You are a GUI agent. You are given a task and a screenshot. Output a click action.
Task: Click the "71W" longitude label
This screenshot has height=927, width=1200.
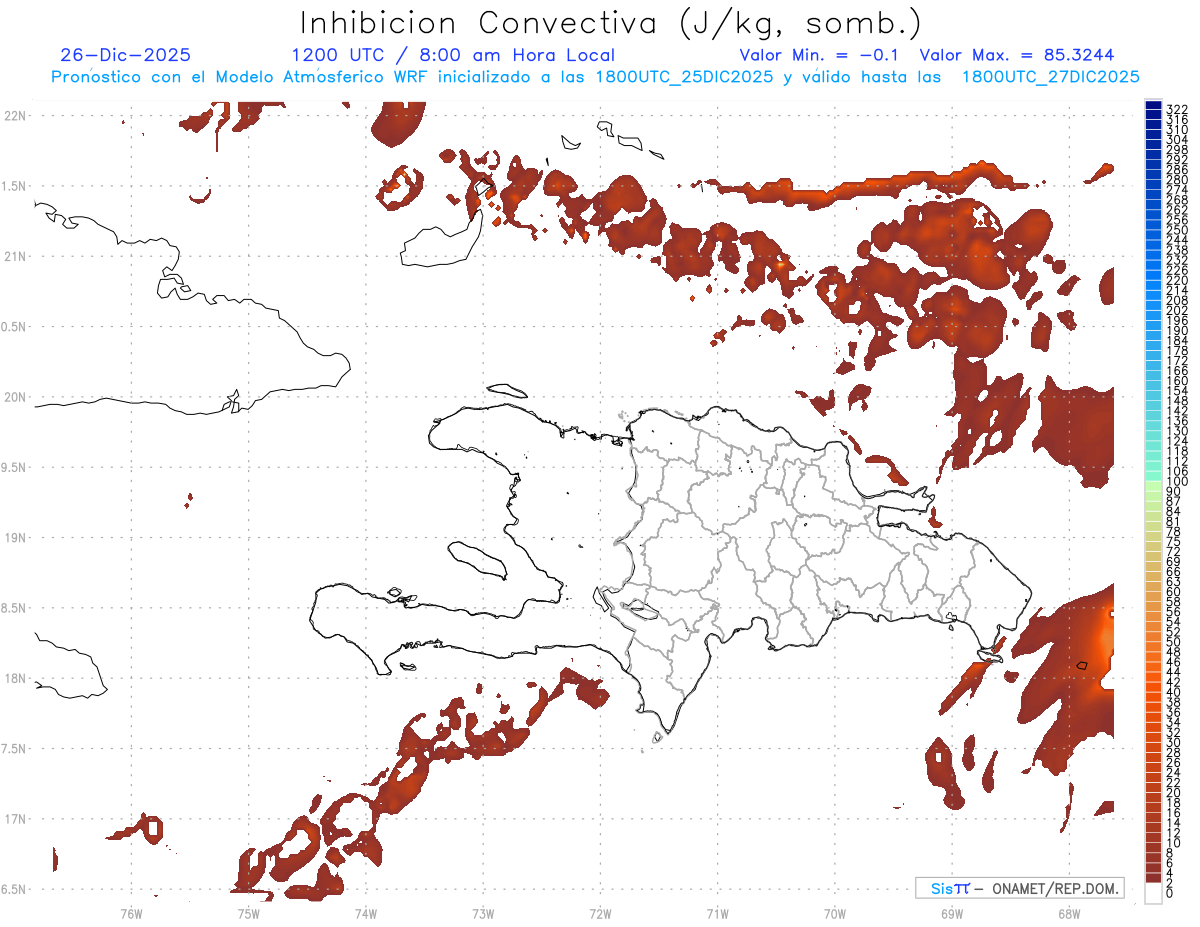(x=717, y=913)
